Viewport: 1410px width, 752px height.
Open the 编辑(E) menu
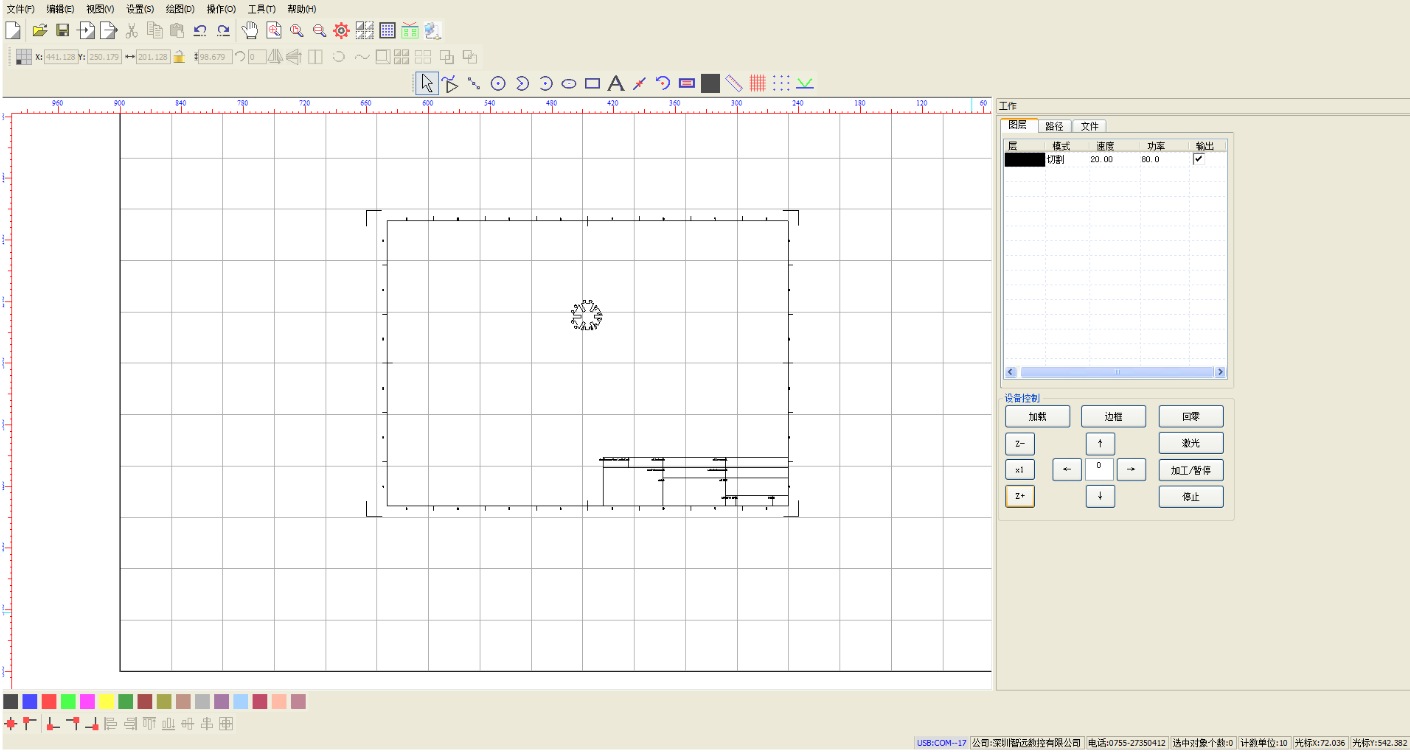pos(60,8)
